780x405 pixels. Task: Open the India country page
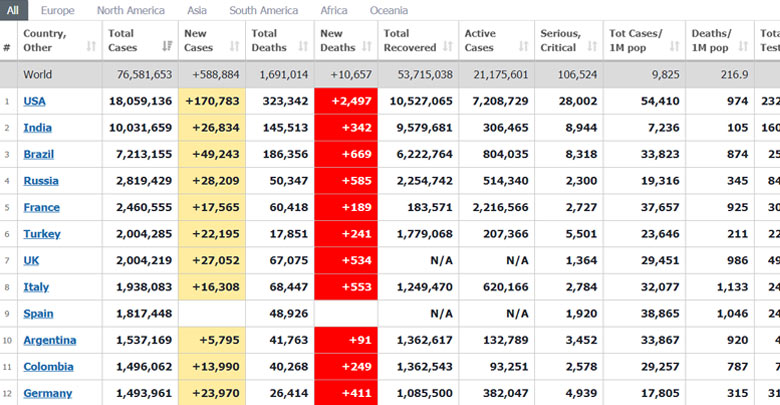[38, 128]
